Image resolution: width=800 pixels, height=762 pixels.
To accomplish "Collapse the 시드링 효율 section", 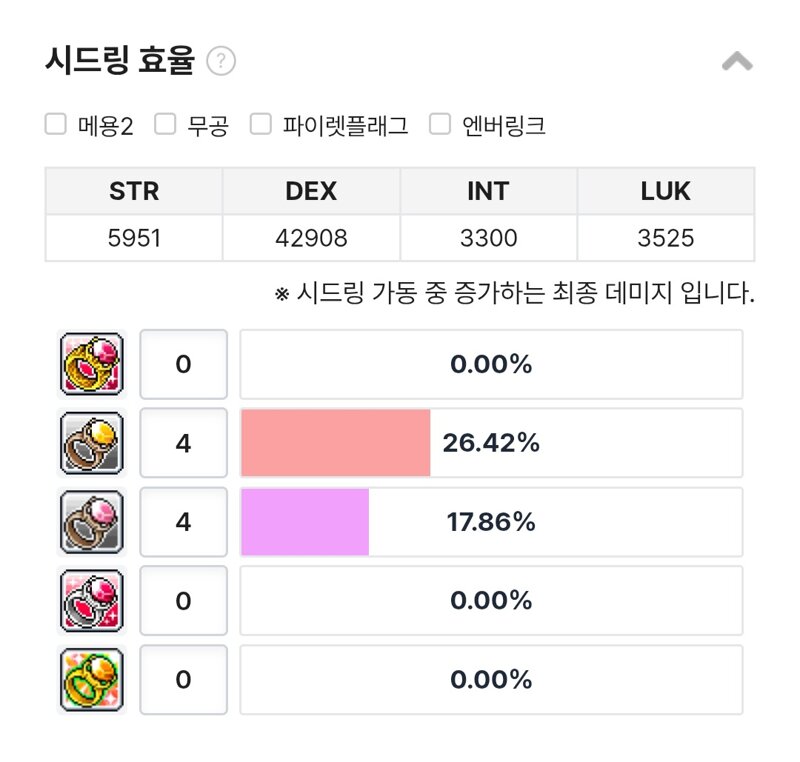I will [737, 61].
